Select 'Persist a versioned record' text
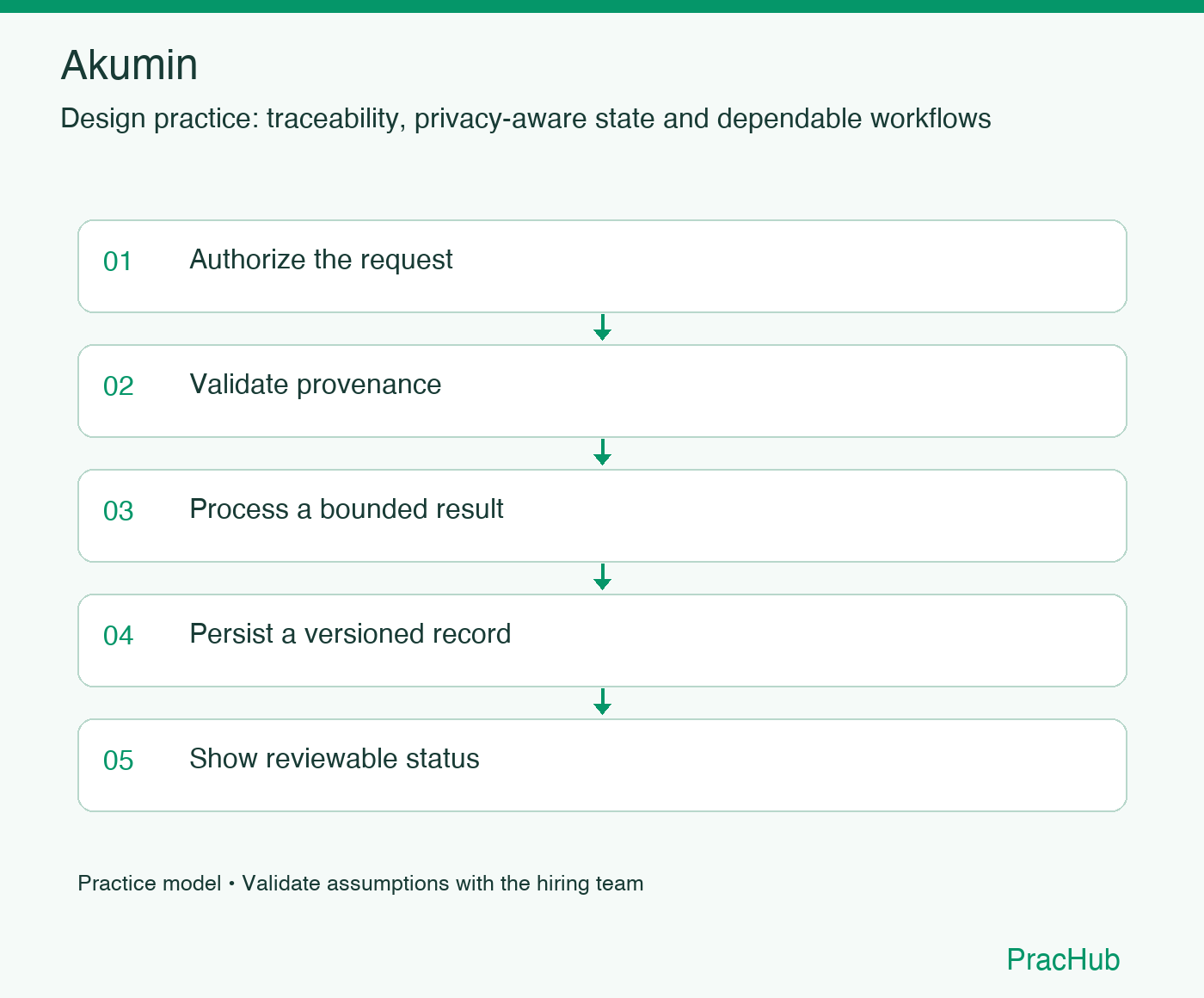The width and height of the screenshot is (1204, 998). pos(350,634)
